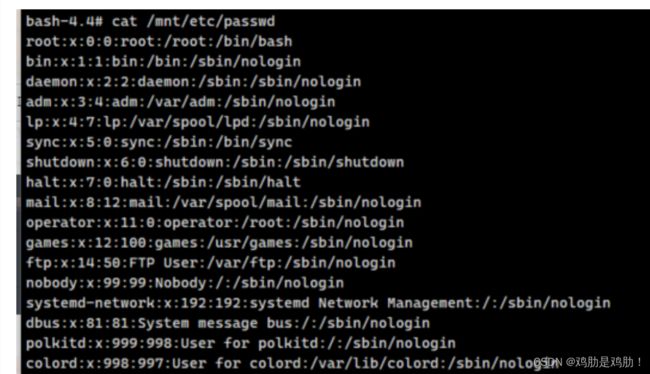
Task: Select the lp /var/spool/lpd line
Action: point(197,122)
